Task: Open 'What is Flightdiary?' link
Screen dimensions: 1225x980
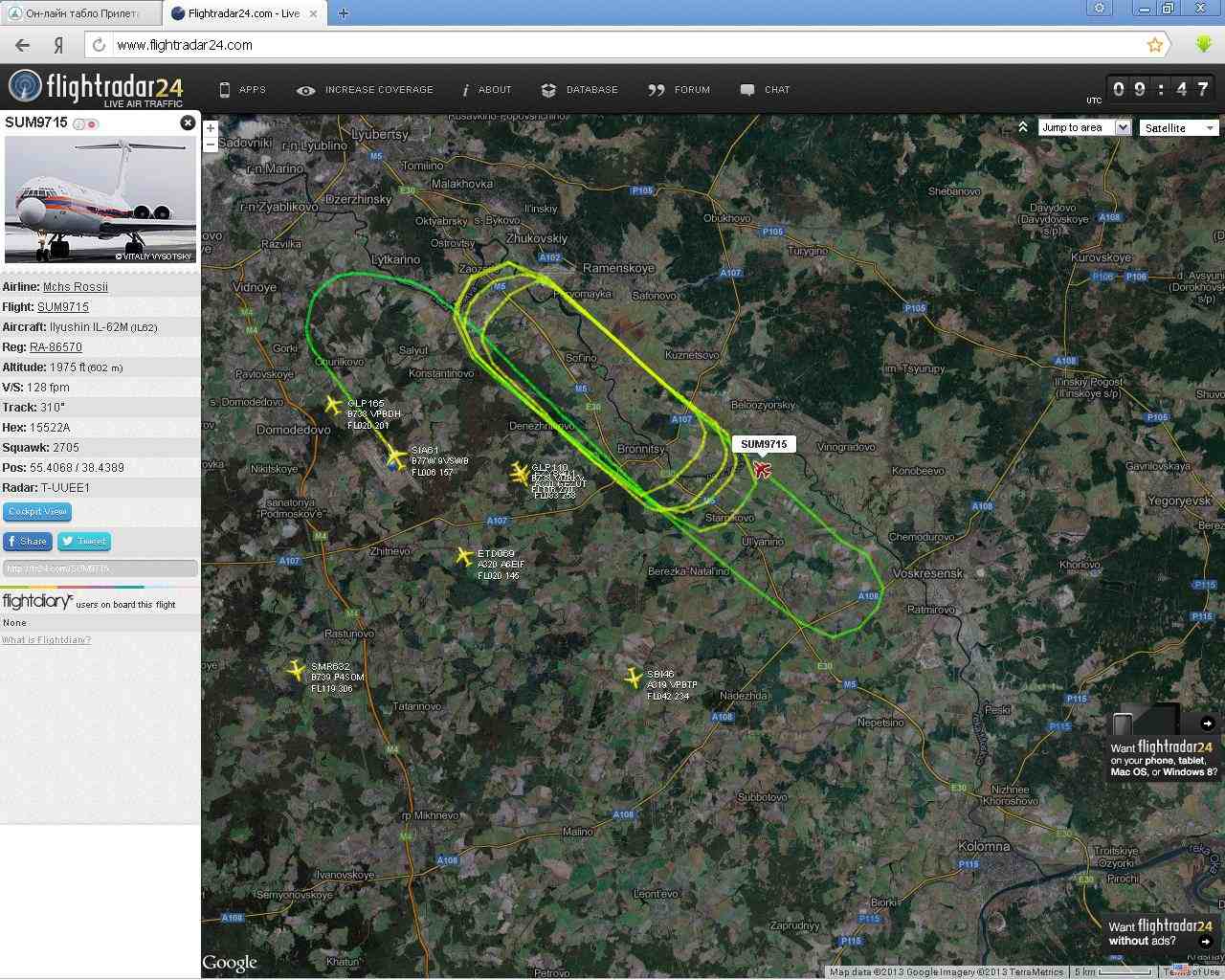Action: [46, 640]
